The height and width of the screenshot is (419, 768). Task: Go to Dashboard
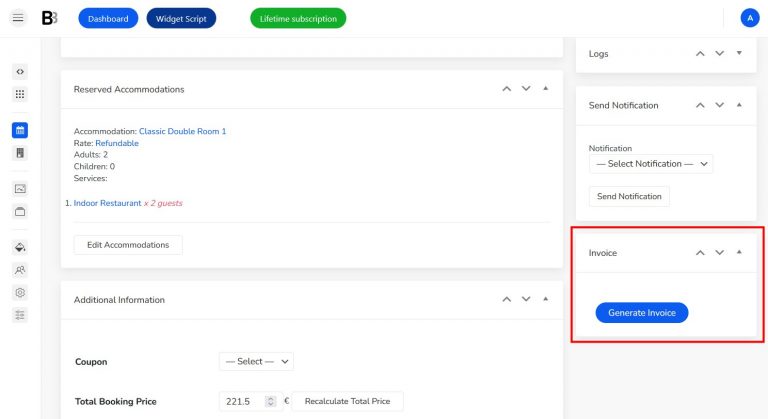click(107, 19)
